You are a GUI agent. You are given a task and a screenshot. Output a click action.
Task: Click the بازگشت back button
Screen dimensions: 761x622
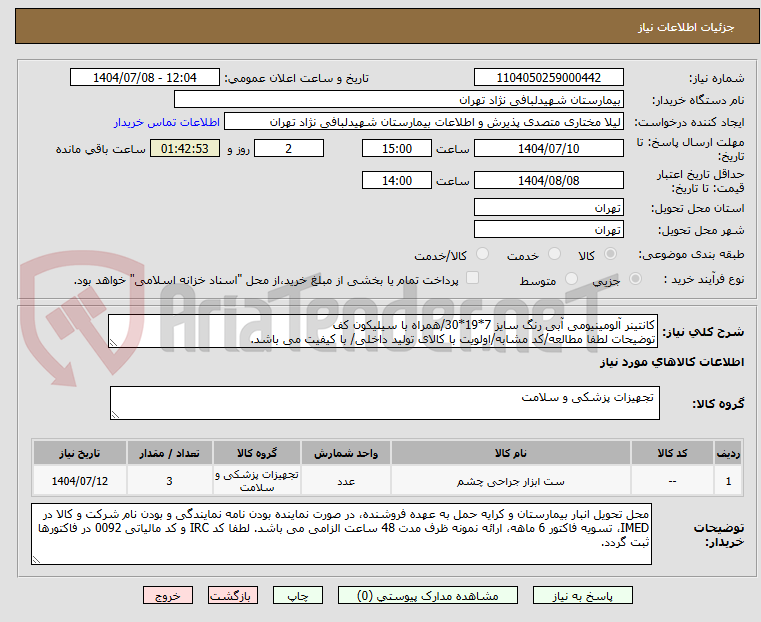233,596
